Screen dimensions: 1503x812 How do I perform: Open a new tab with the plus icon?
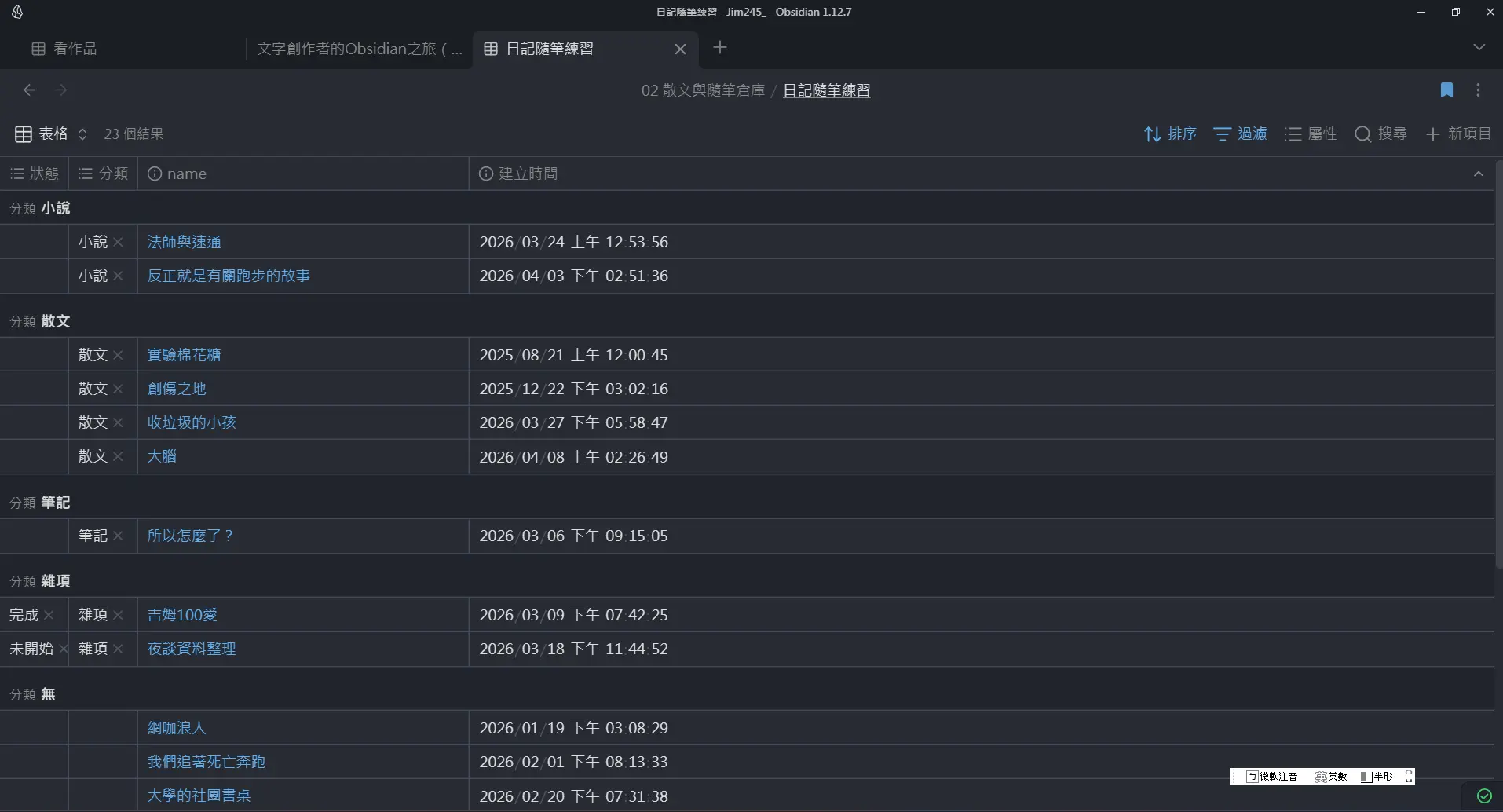pos(719,48)
